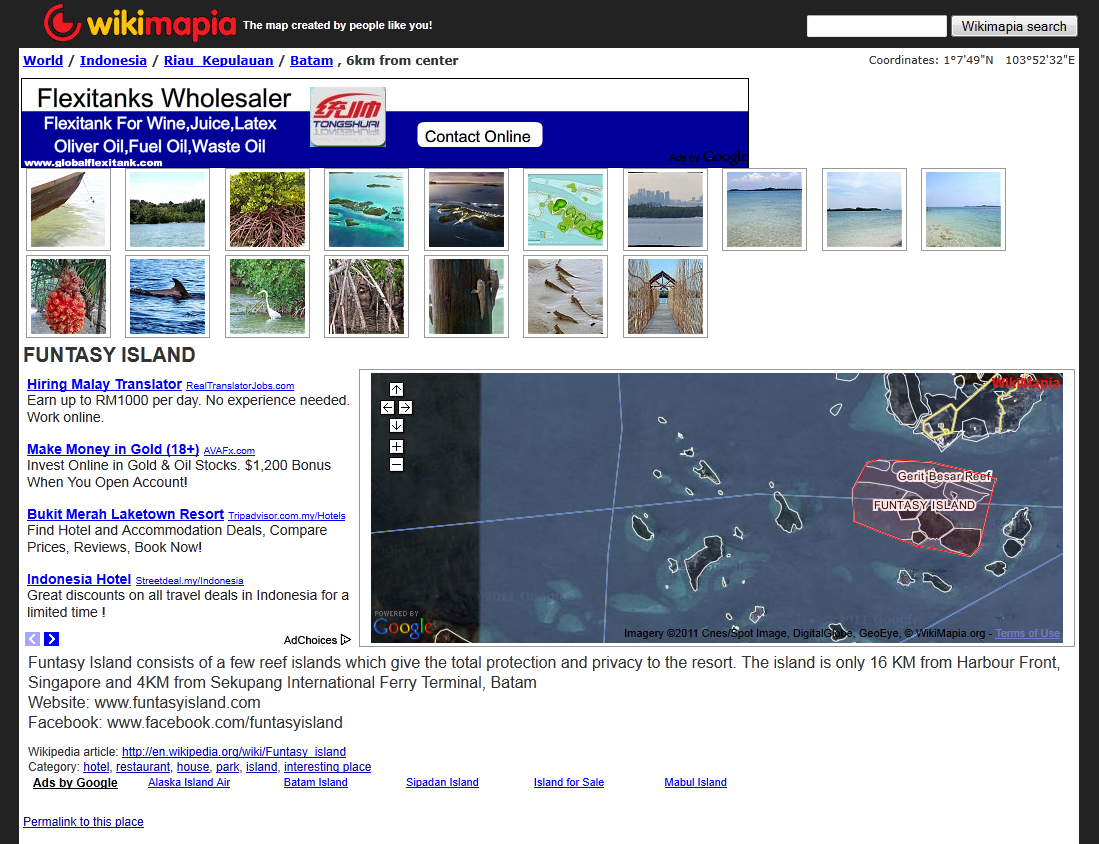Open RealTranslatorJobs.com link

tap(240, 386)
